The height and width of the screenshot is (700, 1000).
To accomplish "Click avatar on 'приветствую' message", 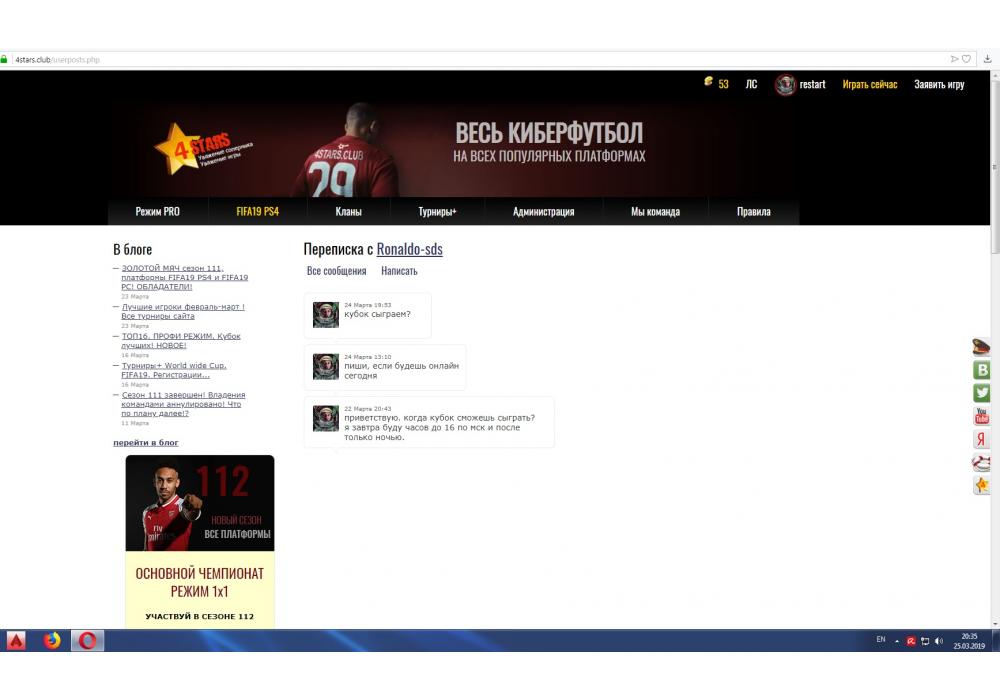I will point(326,418).
